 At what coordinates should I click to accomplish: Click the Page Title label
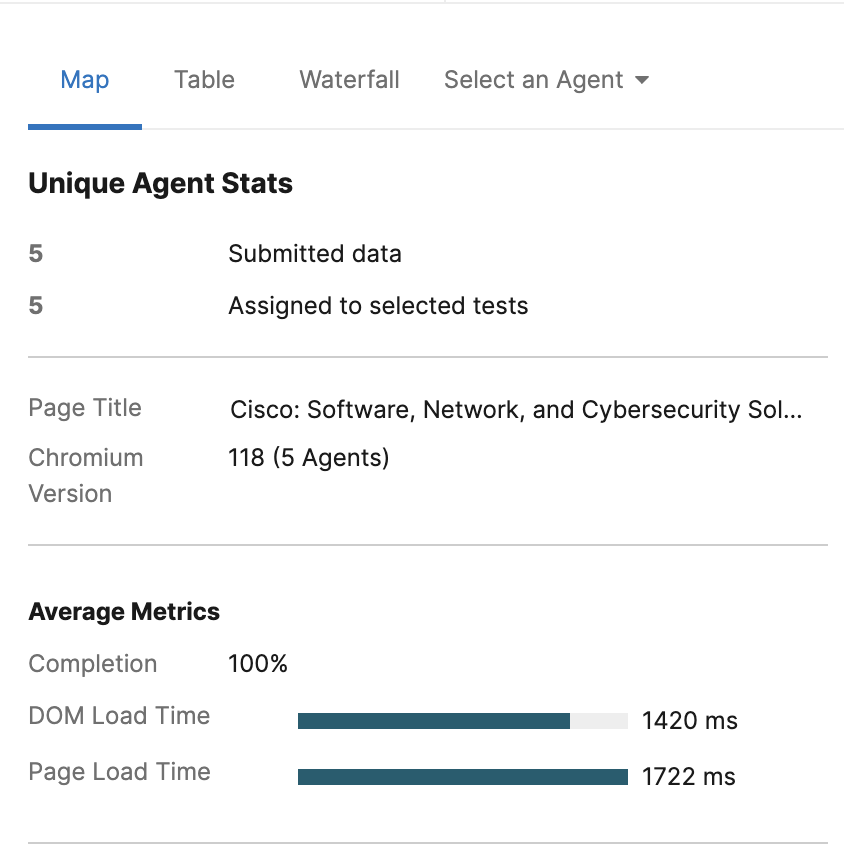[85, 408]
